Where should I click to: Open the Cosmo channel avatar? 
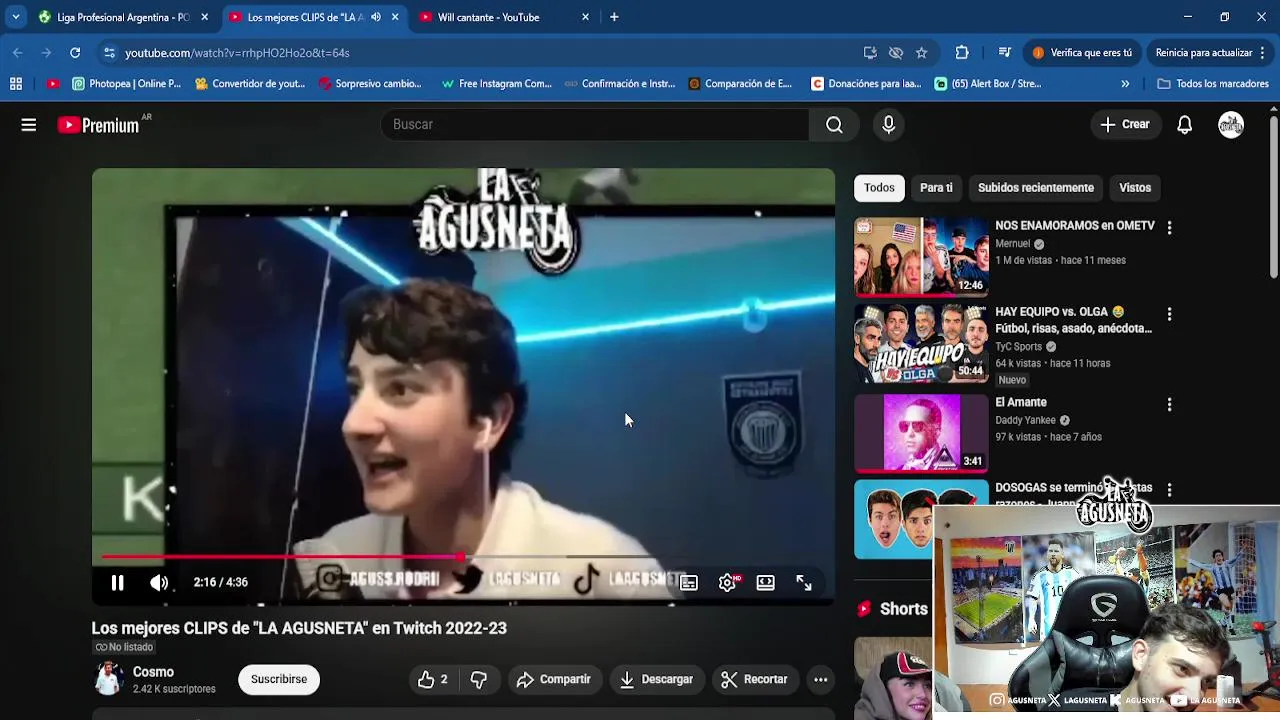108,679
